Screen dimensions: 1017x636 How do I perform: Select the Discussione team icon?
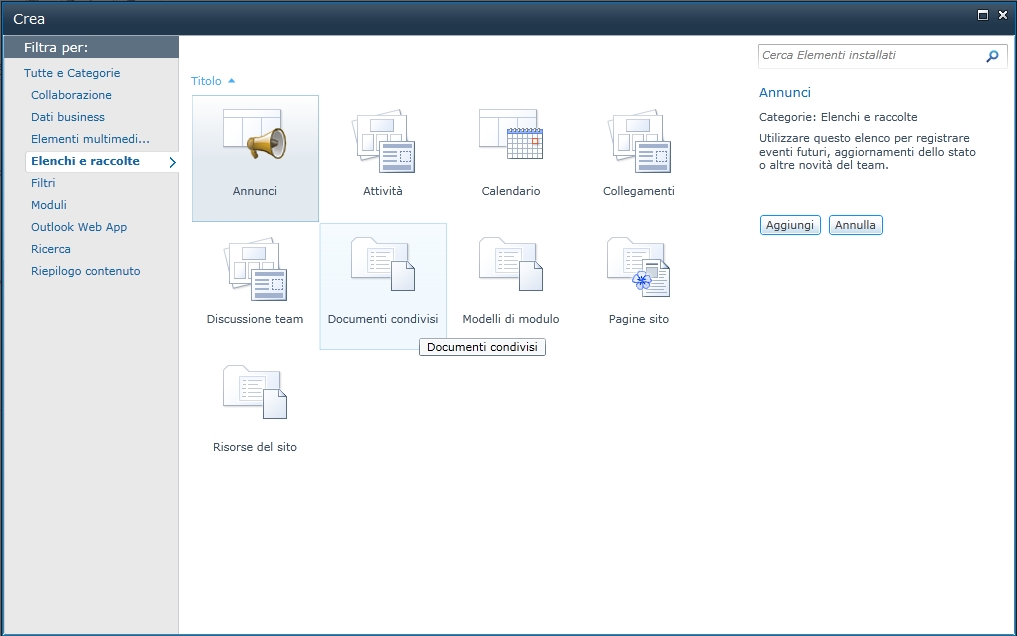[255, 269]
